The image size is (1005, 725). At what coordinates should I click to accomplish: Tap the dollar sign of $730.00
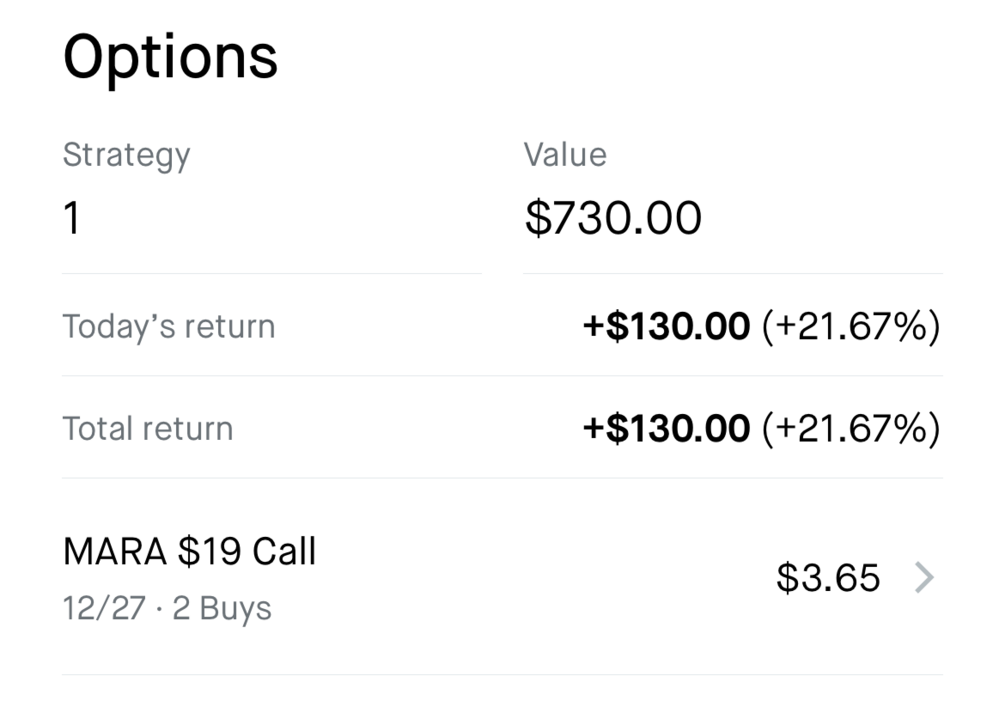click(538, 218)
